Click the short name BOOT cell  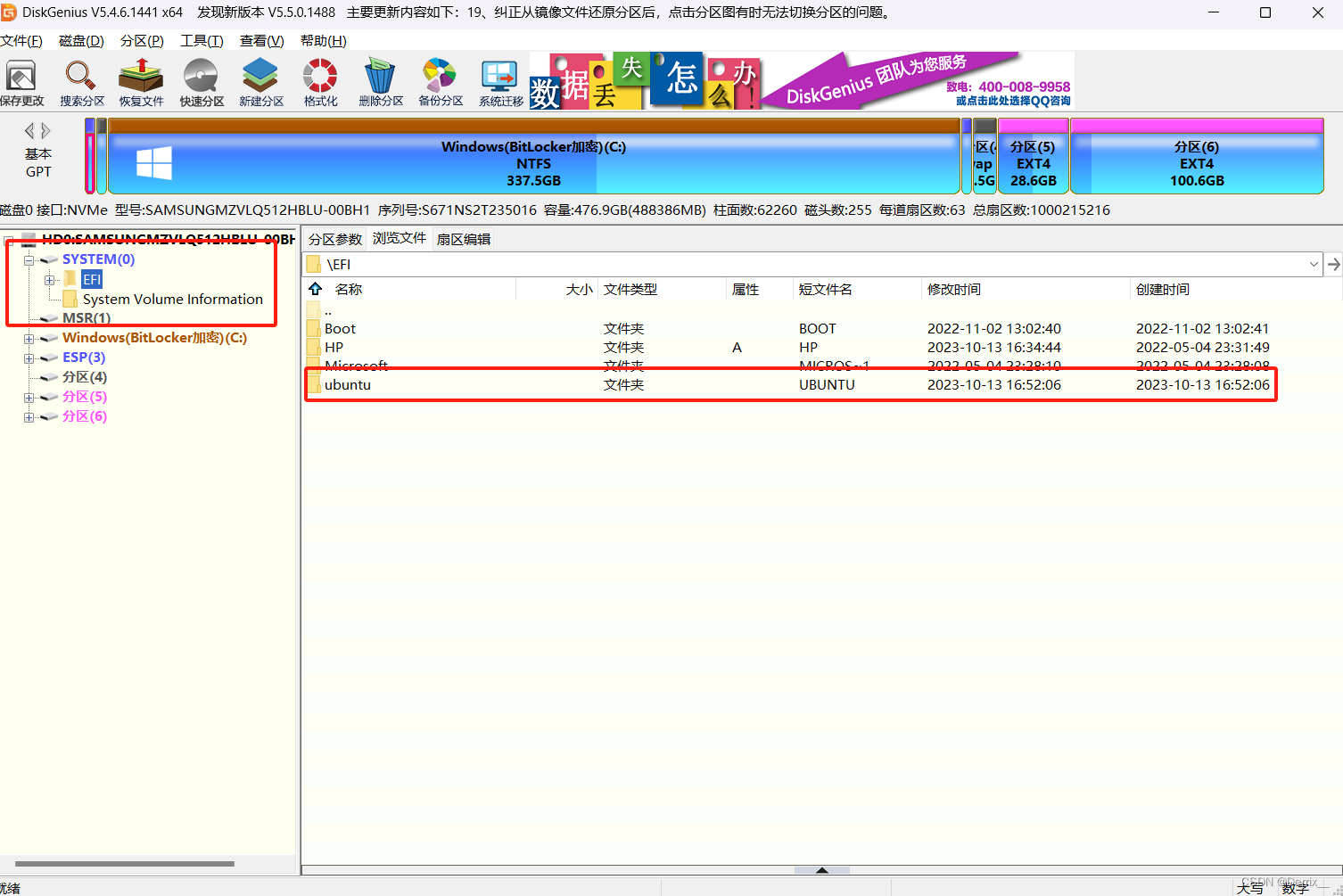pyautogui.click(x=818, y=329)
